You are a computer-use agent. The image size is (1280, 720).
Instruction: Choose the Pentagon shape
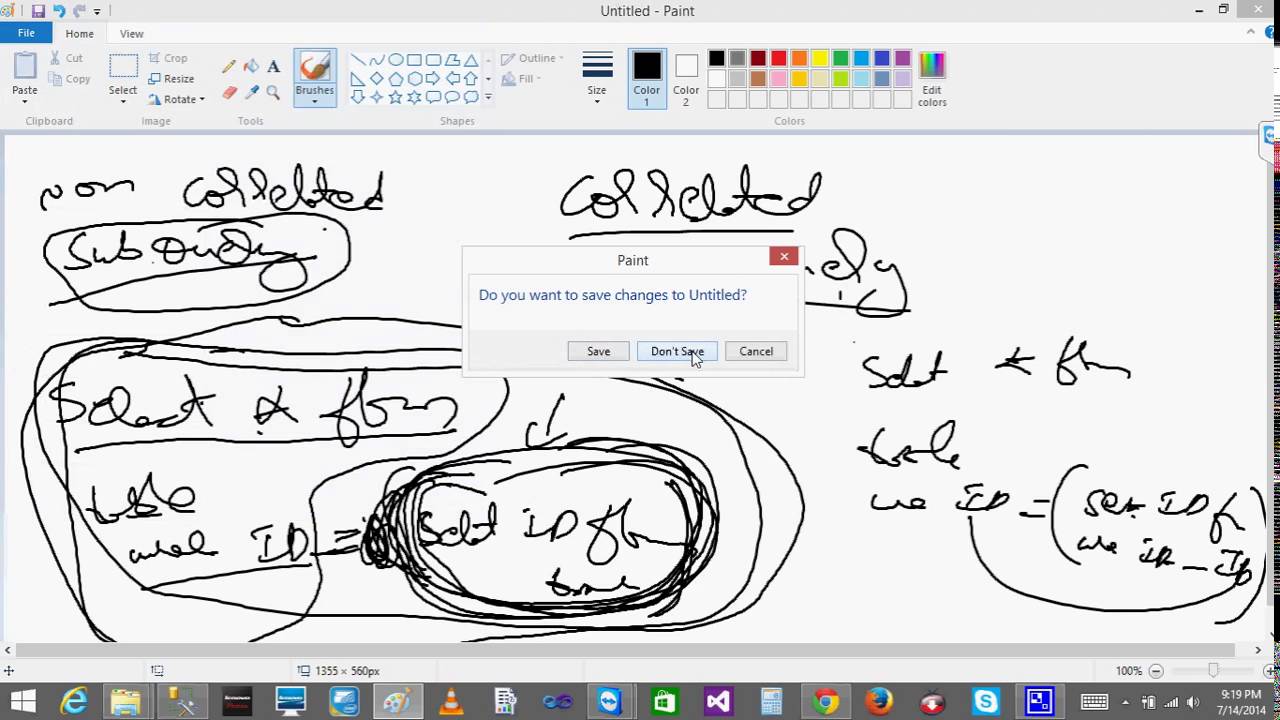point(396,78)
